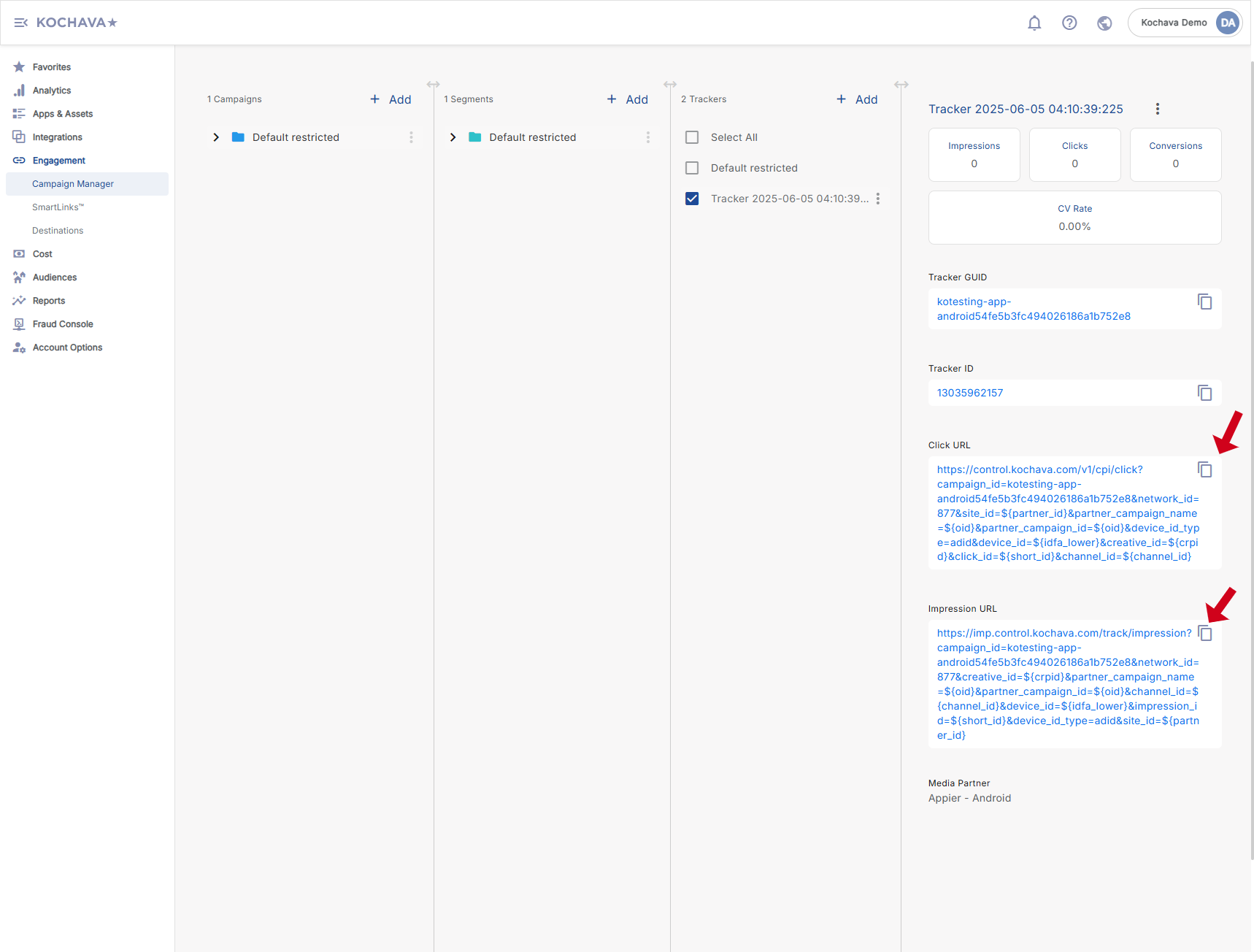Go to Destinations in sidebar

(58, 231)
